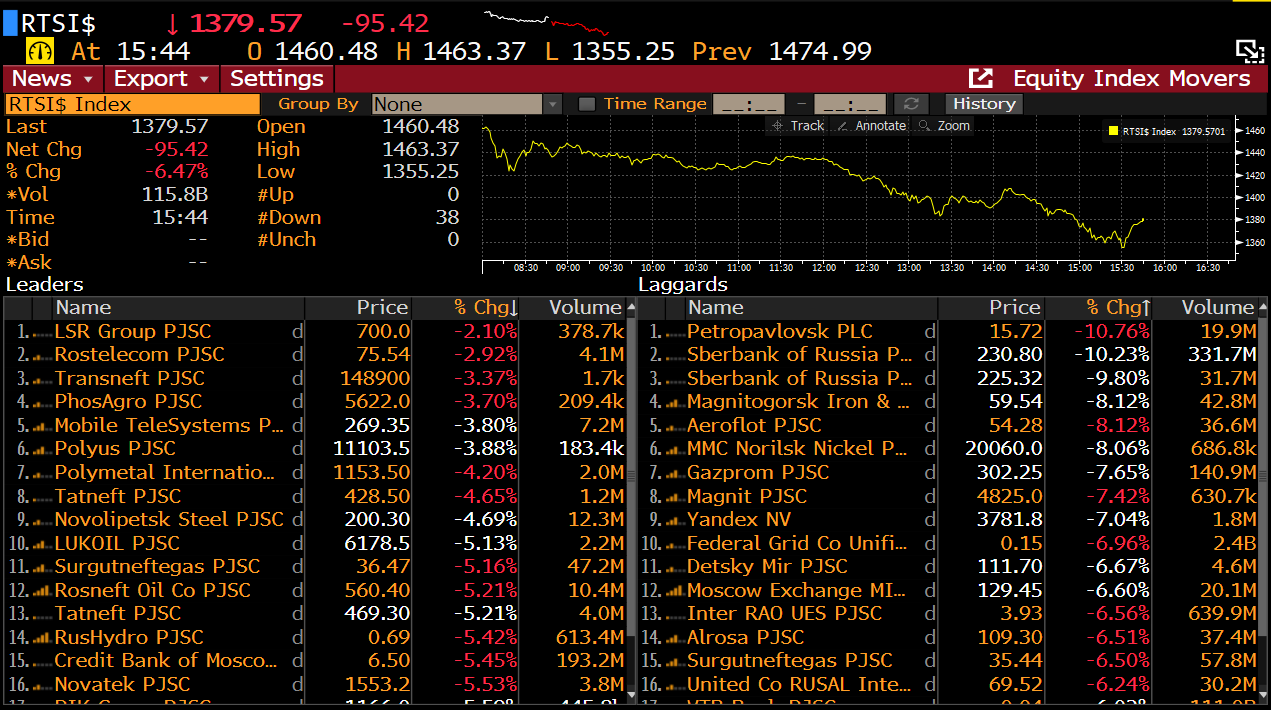Click the RTSI$ Index input field

[x=132, y=104]
